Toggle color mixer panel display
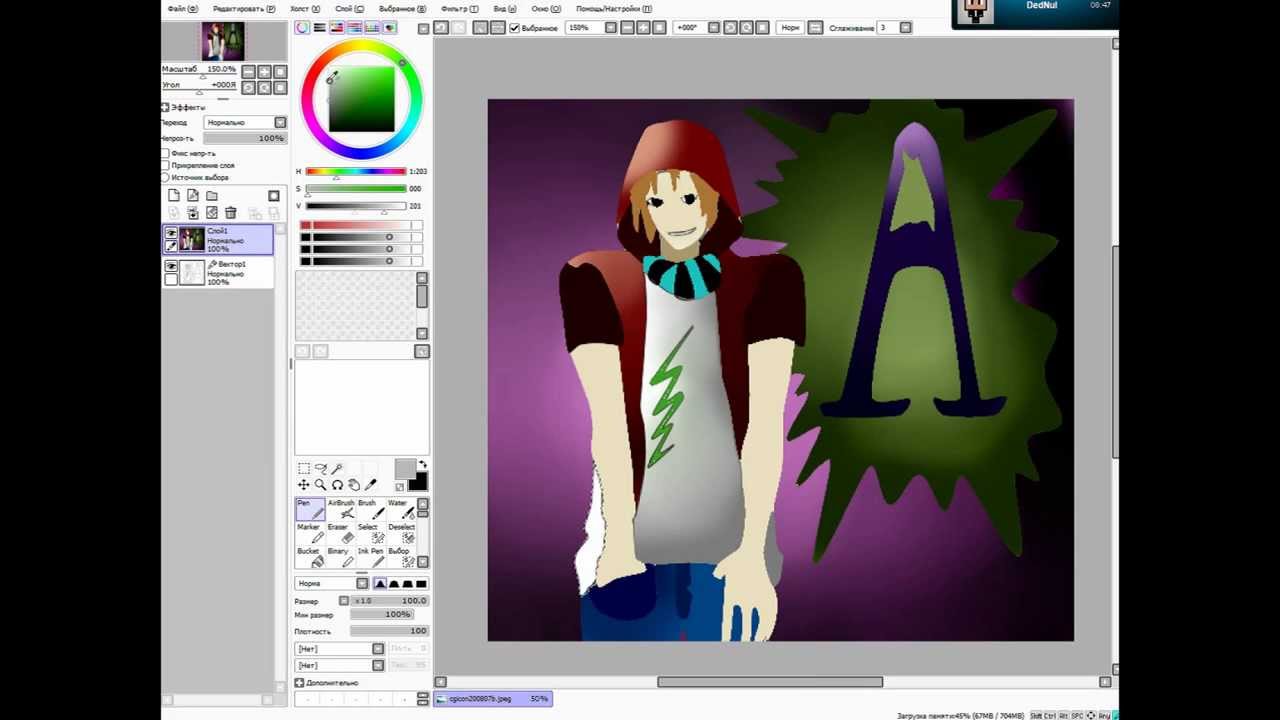The width and height of the screenshot is (1280, 720). click(x=355, y=28)
